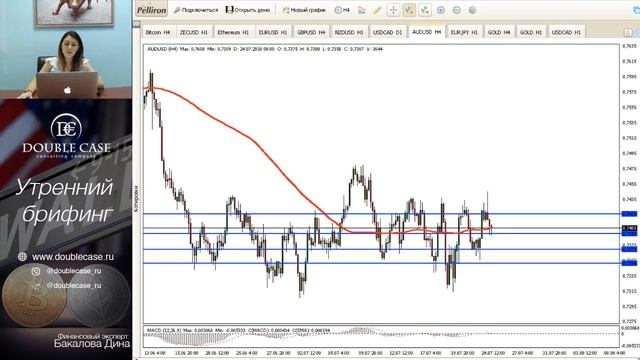
Task: Open the chart type icon
Action: [362, 10]
